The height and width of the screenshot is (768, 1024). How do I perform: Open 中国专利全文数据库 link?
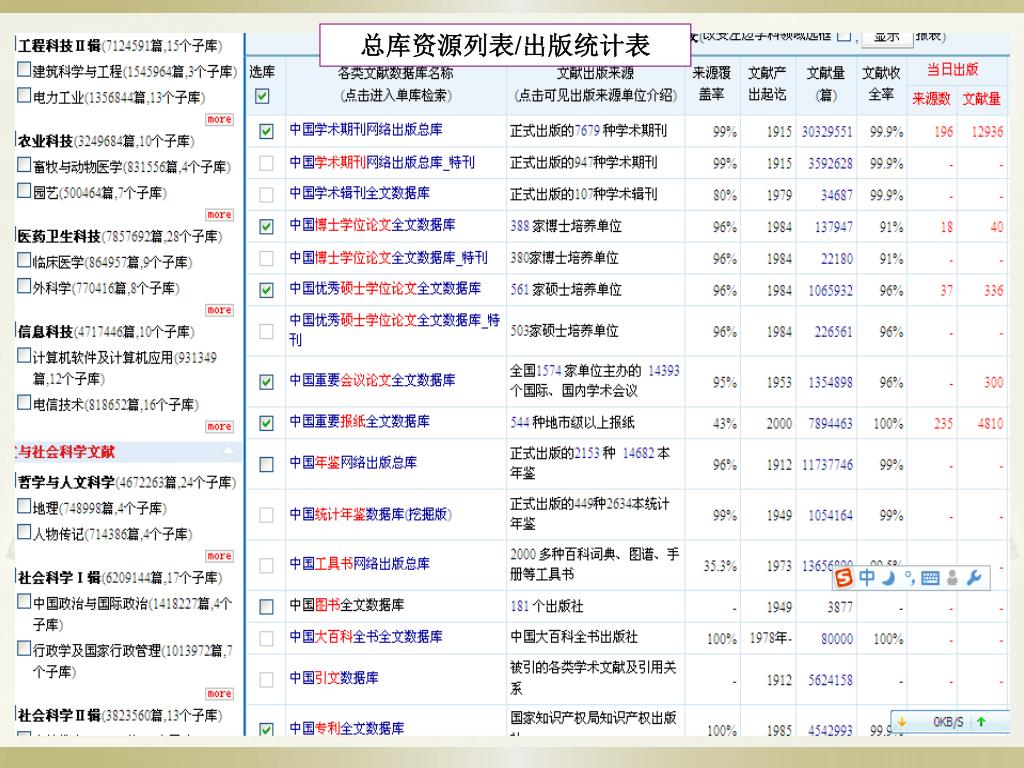point(347,728)
